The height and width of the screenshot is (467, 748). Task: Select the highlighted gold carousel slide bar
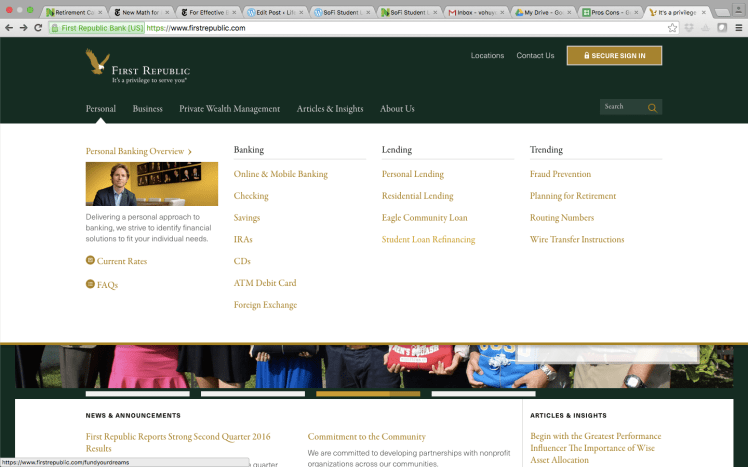[x=367, y=394]
